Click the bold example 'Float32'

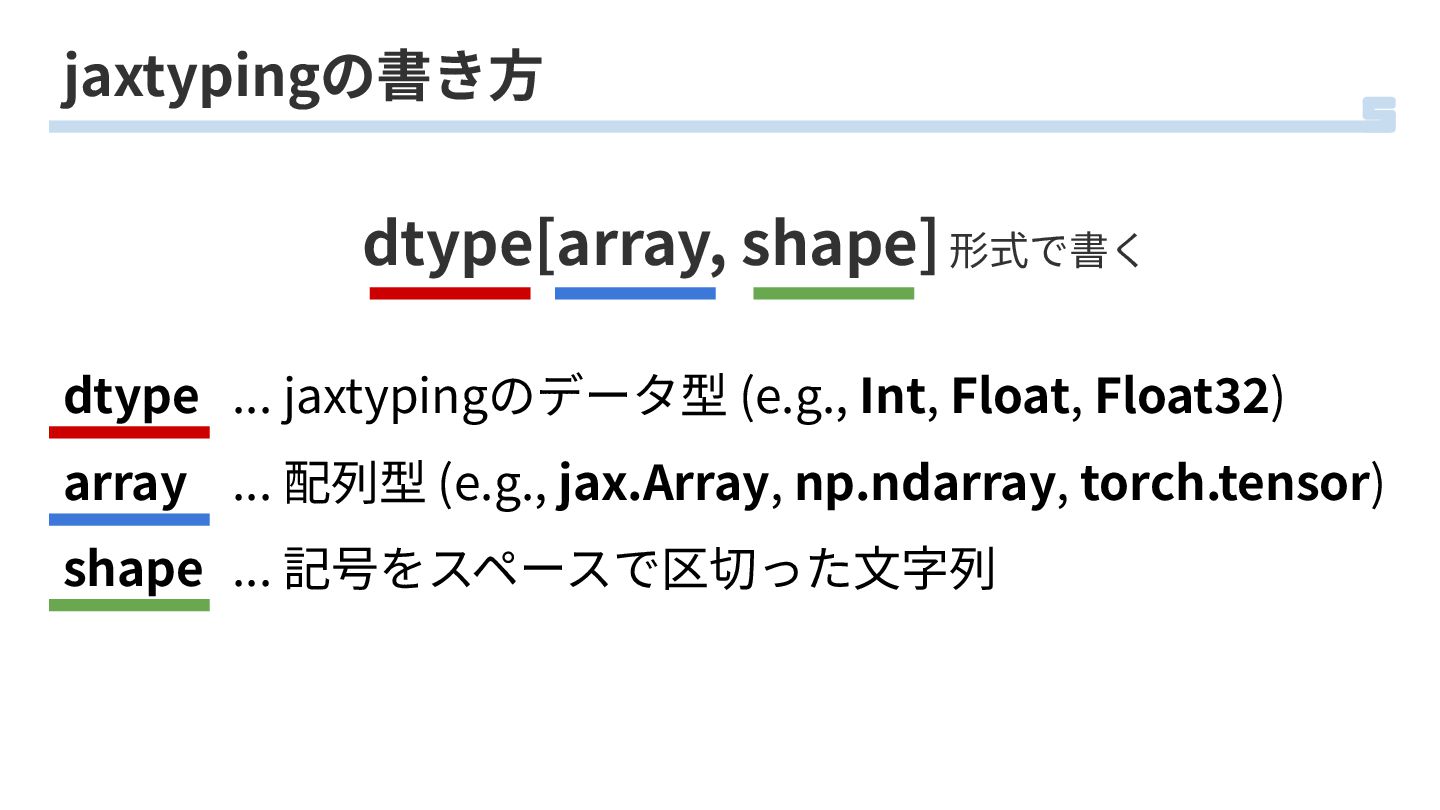tap(1182, 396)
